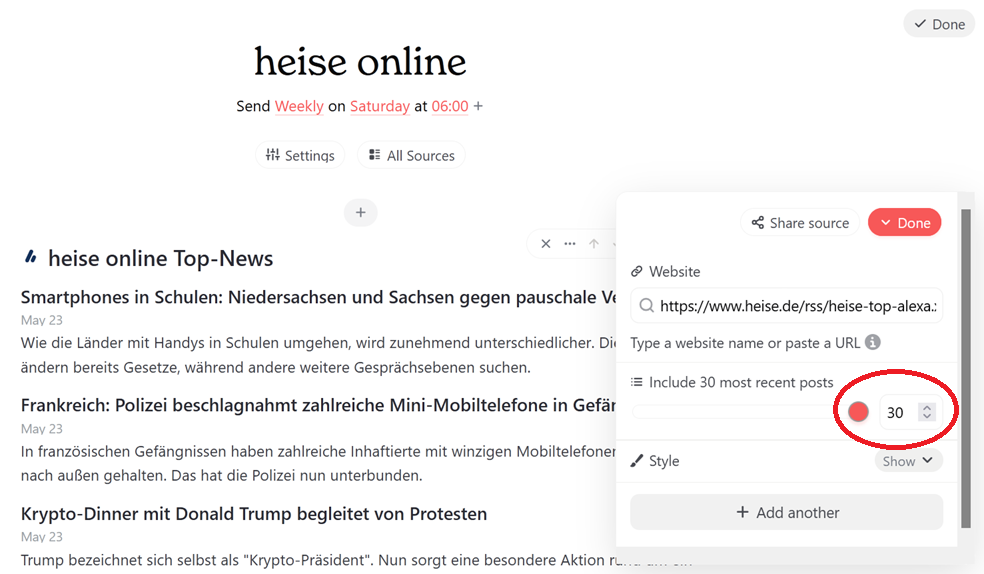Image resolution: width=984 pixels, height=574 pixels.
Task: Click the Include 30 most recent posts label
Action: 741,382
